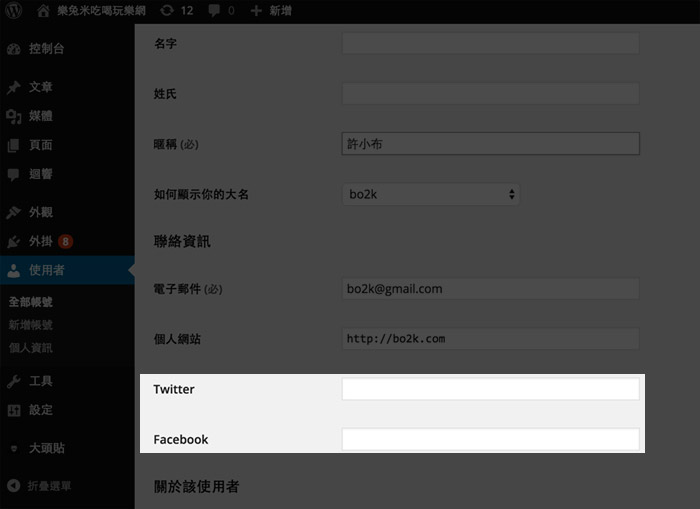Click the 使用者 person icon
This screenshot has height=509, width=700.
click(14, 270)
